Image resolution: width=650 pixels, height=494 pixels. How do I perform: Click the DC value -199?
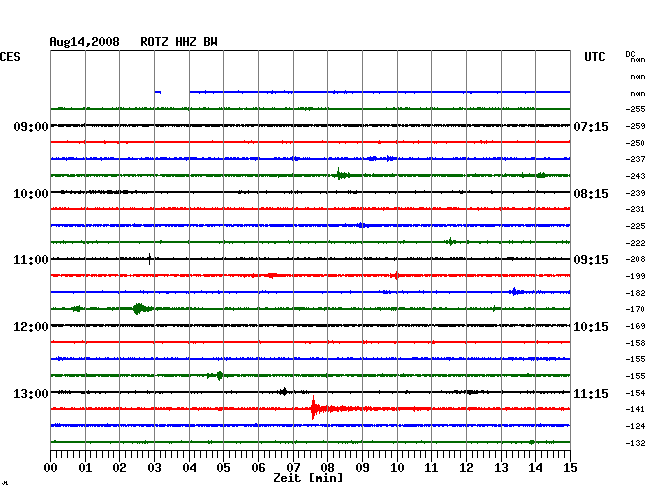(x=635, y=276)
